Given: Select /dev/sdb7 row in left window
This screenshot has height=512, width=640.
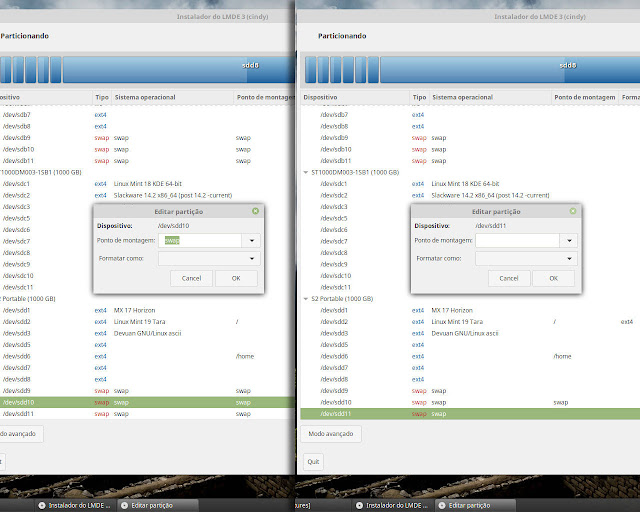Looking at the screenshot, I should [147, 115].
